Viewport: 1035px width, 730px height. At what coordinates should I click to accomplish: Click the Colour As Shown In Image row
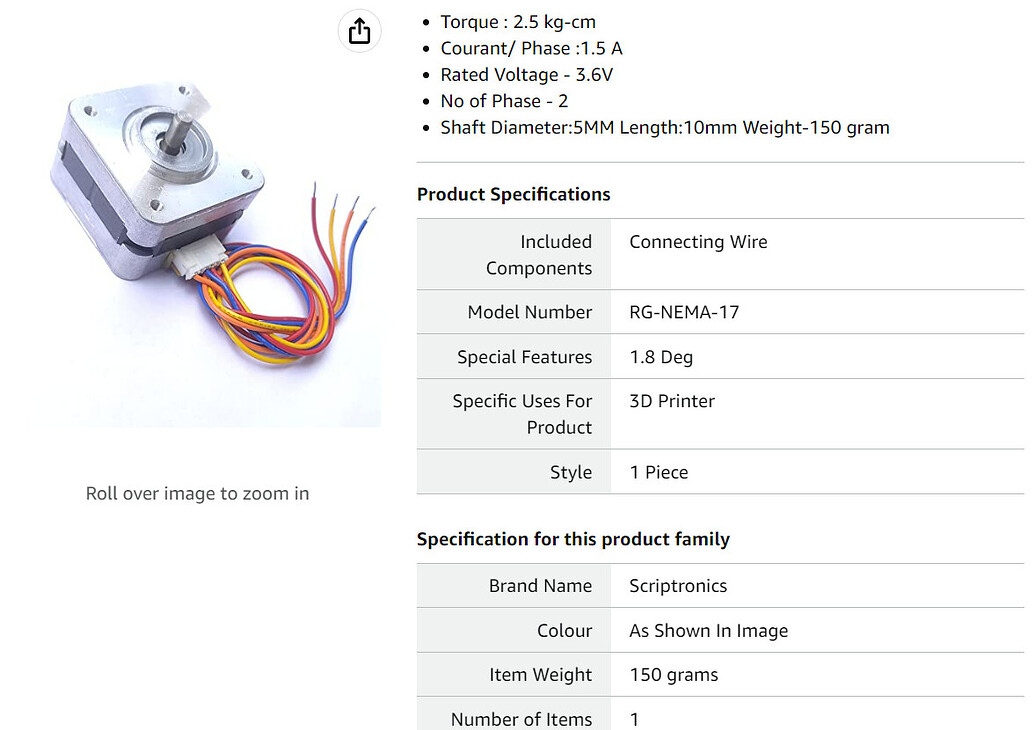[708, 630]
